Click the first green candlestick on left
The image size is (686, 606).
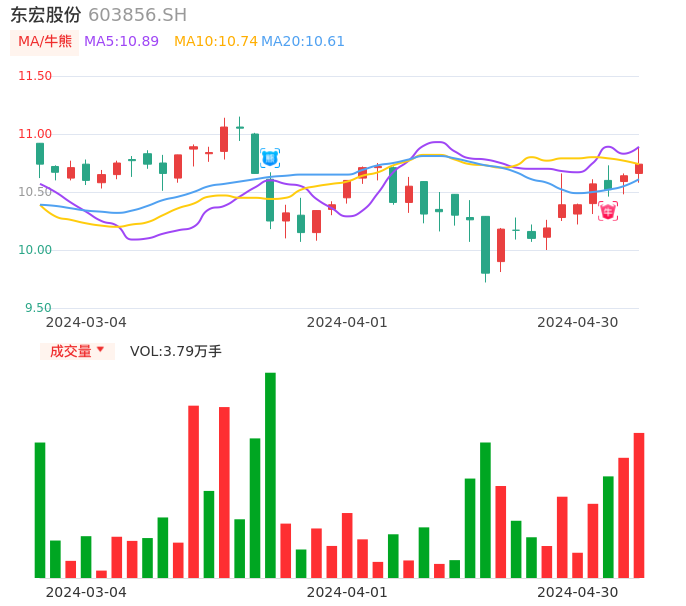[40, 153]
